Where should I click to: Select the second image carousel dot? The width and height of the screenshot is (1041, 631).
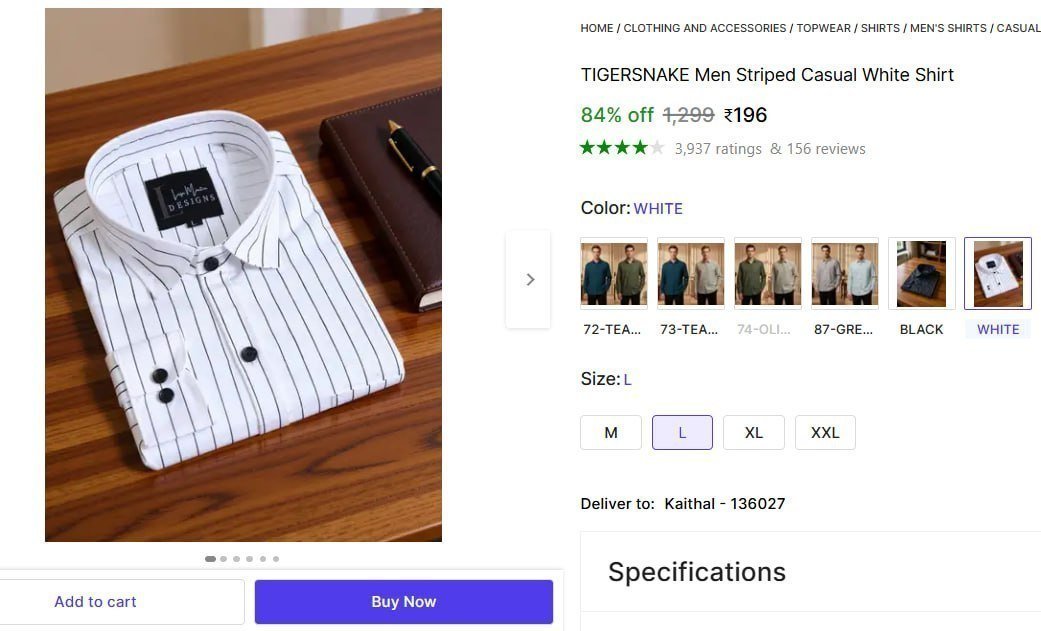(x=223, y=559)
